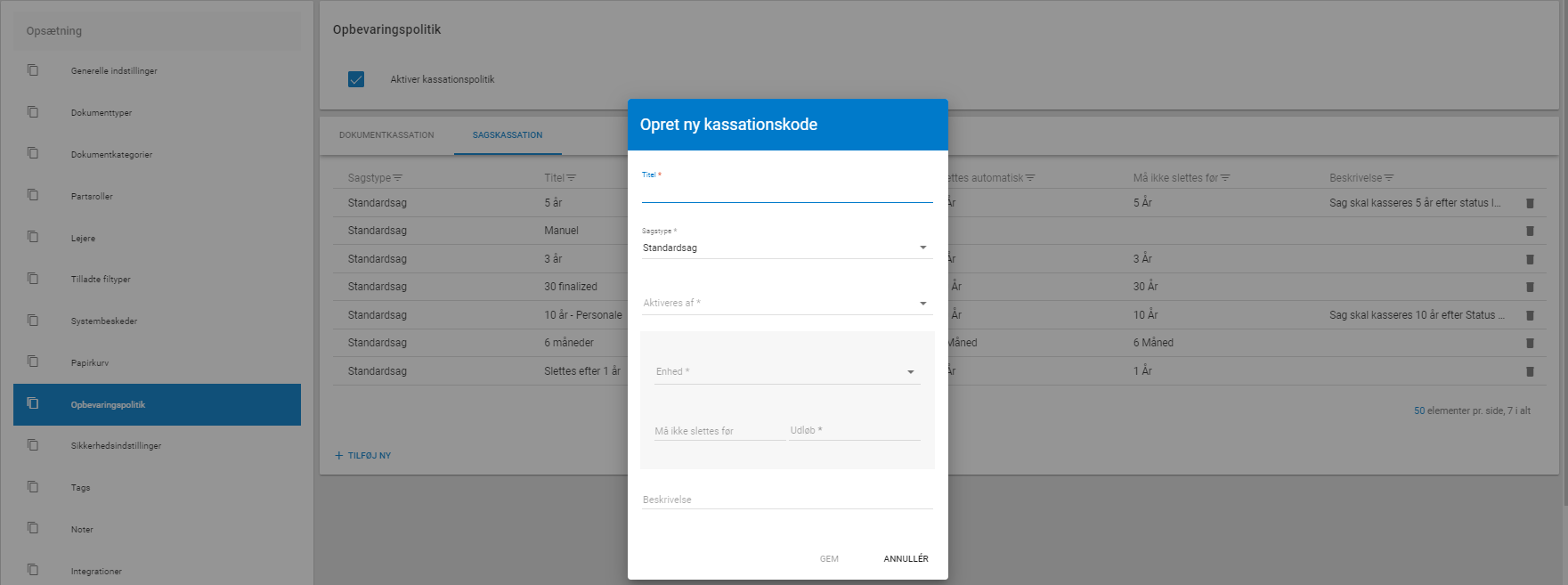Viewport: 1568px width, 585px height.
Task: Click the icon beside Generelle indstillinger
Action: 33,70
